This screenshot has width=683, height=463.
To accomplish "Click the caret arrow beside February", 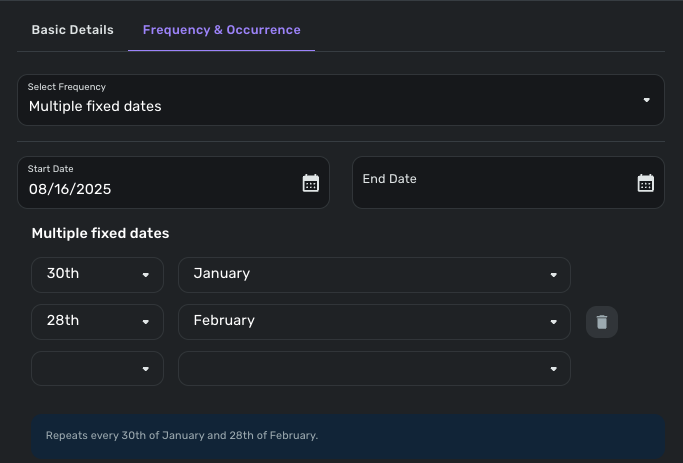I will click(553, 322).
